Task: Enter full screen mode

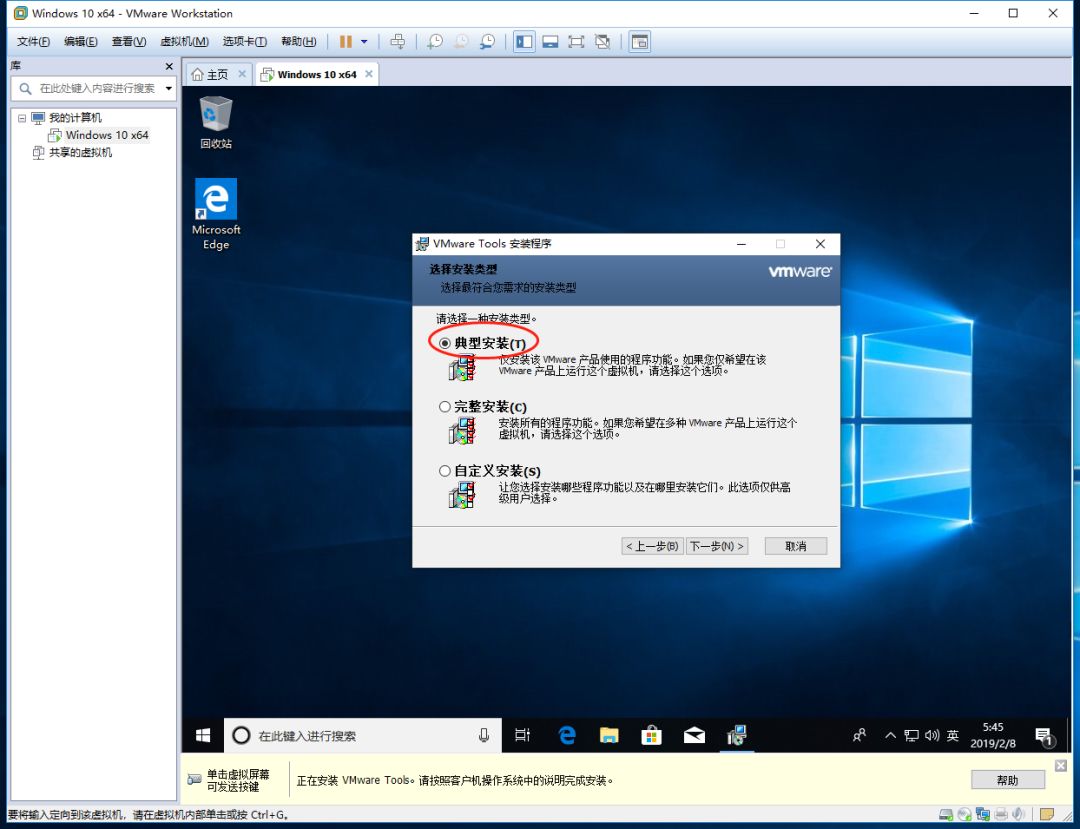Action: [576, 41]
